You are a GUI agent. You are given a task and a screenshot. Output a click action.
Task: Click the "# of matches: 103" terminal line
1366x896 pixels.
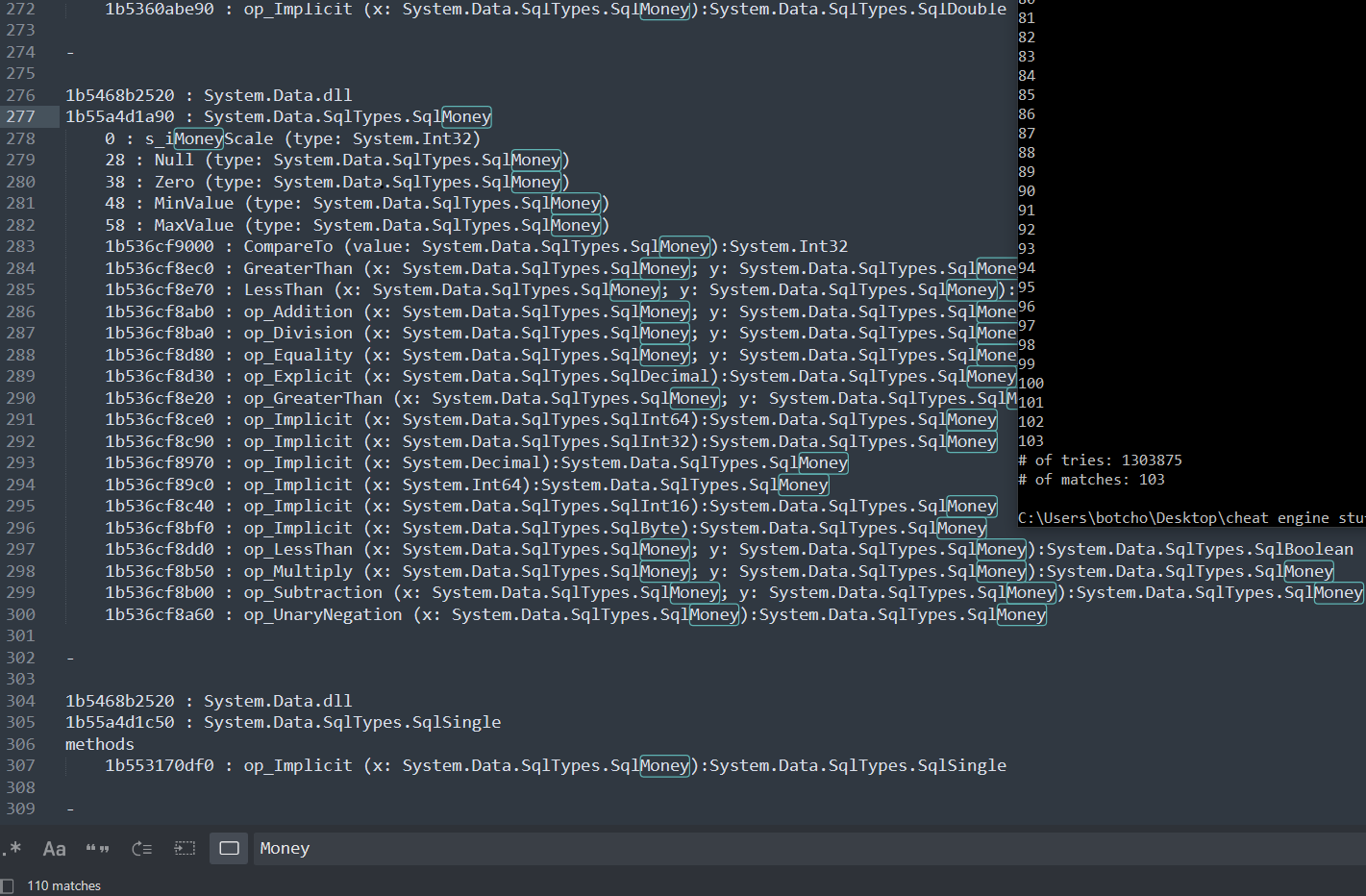(x=1091, y=480)
